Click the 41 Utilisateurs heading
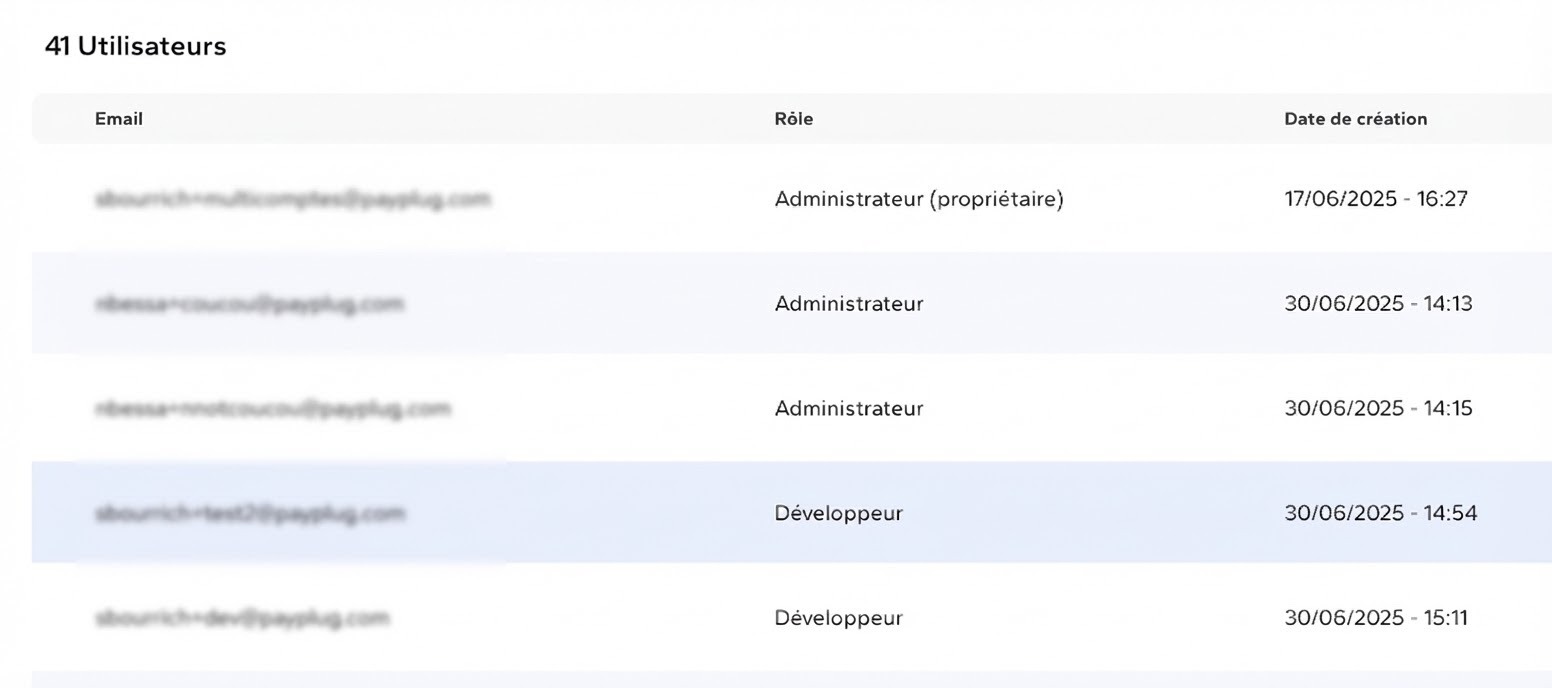 point(135,47)
